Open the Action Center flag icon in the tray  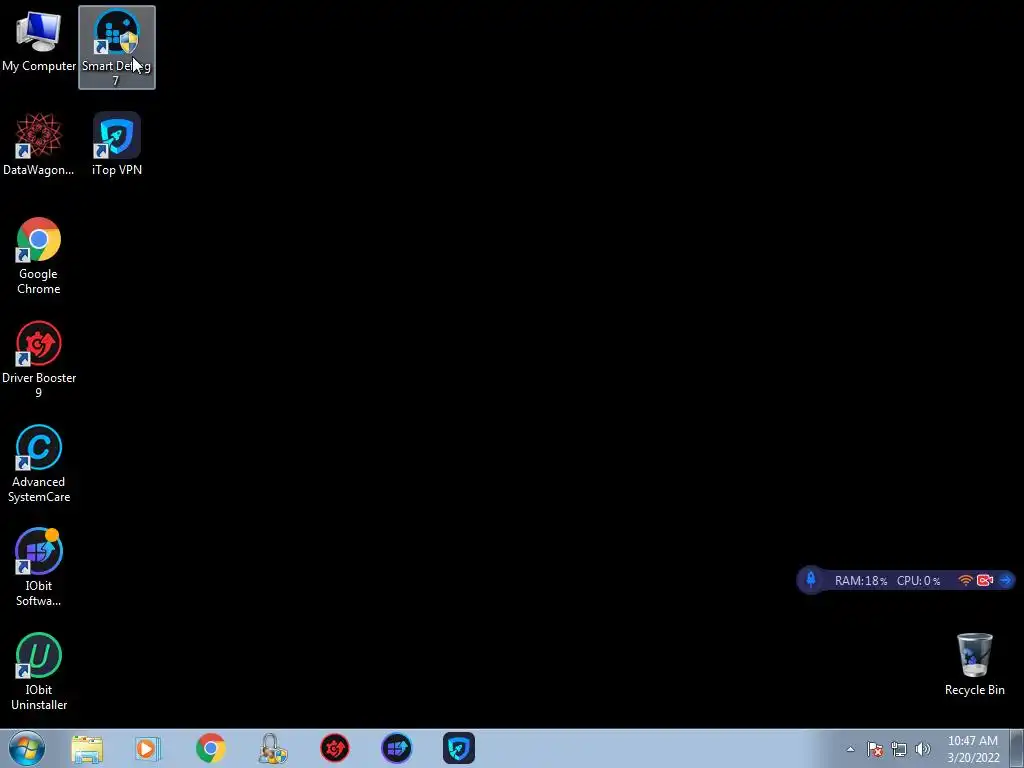click(x=875, y=749)
